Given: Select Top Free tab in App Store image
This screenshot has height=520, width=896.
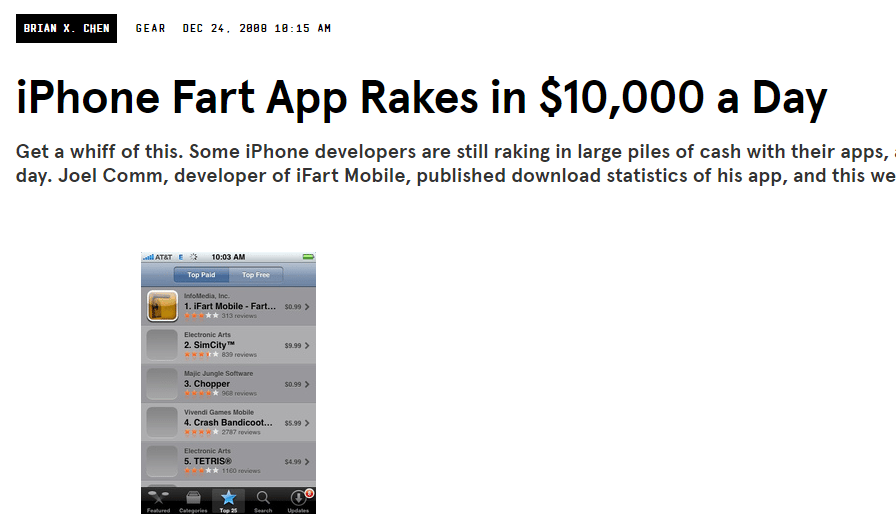Looking at the screenshot, I should pyautogui.click(x=255, y=275).
